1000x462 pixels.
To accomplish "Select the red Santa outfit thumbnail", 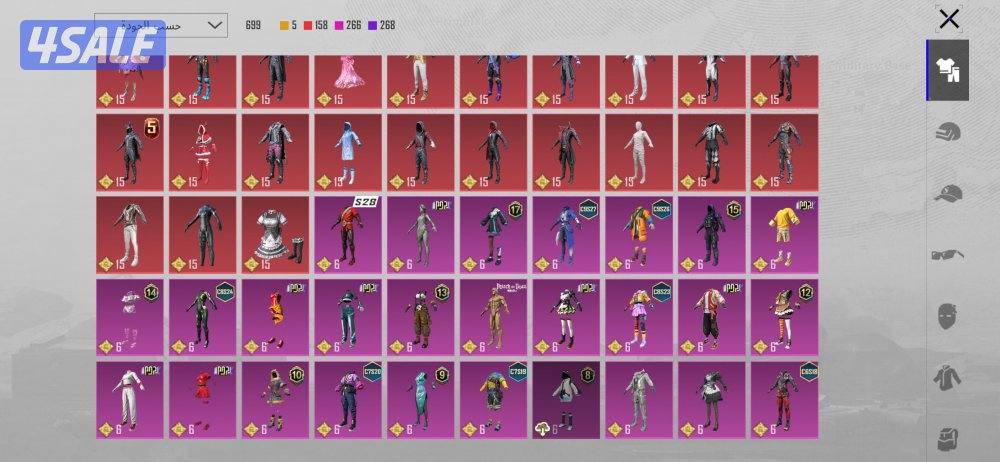I will (x=203, y=151).
